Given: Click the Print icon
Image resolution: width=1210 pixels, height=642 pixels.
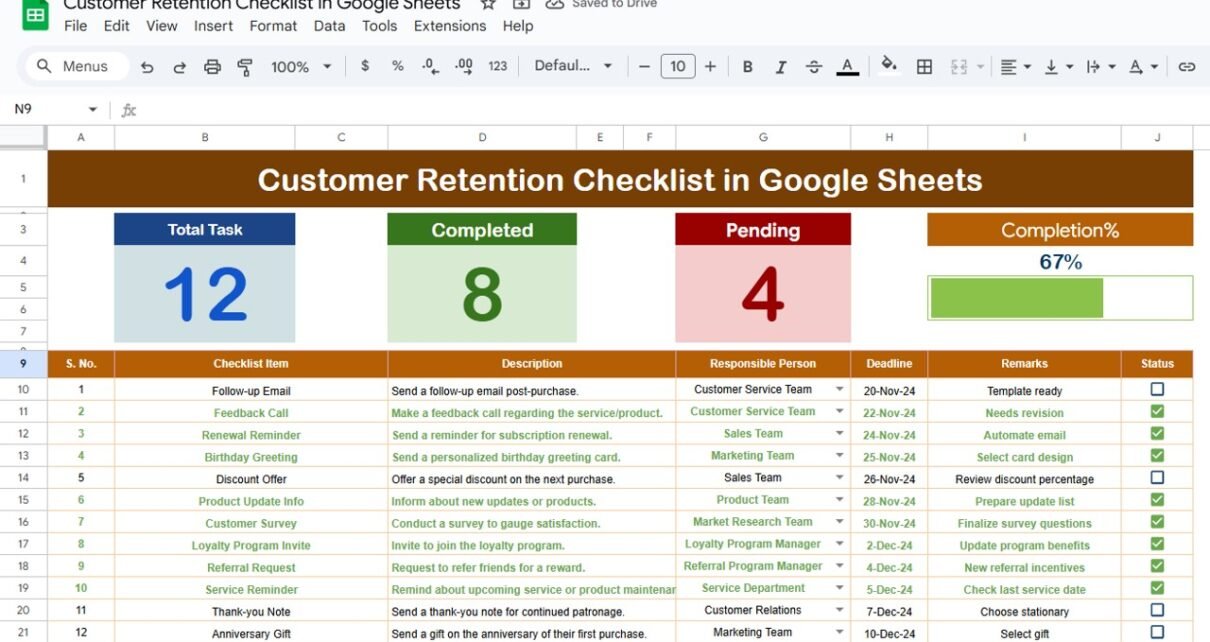Looking at the screenshot, I should coord(212,67).
